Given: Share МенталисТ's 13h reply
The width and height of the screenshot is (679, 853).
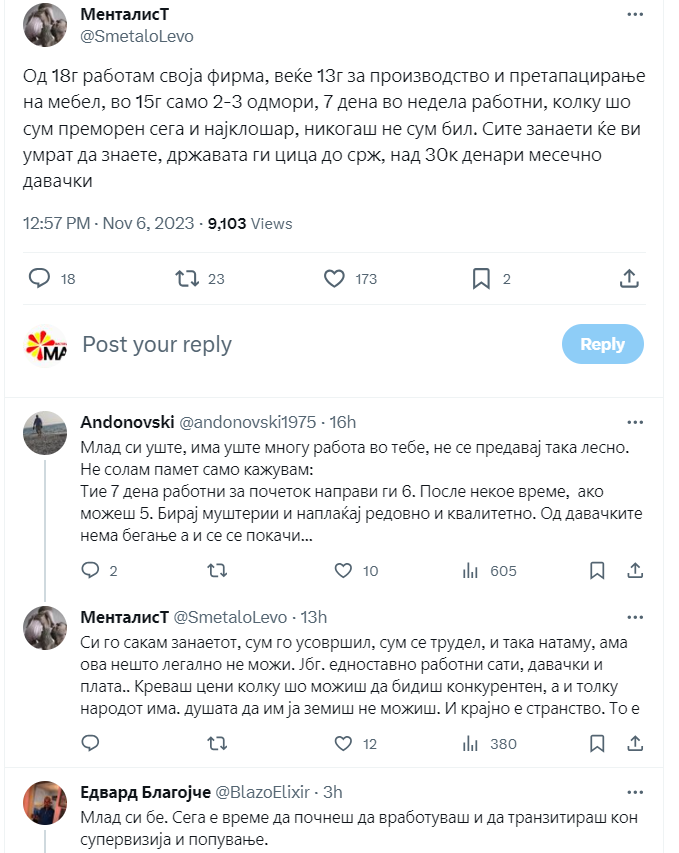Looking at the screenshot, I should 635,744.
